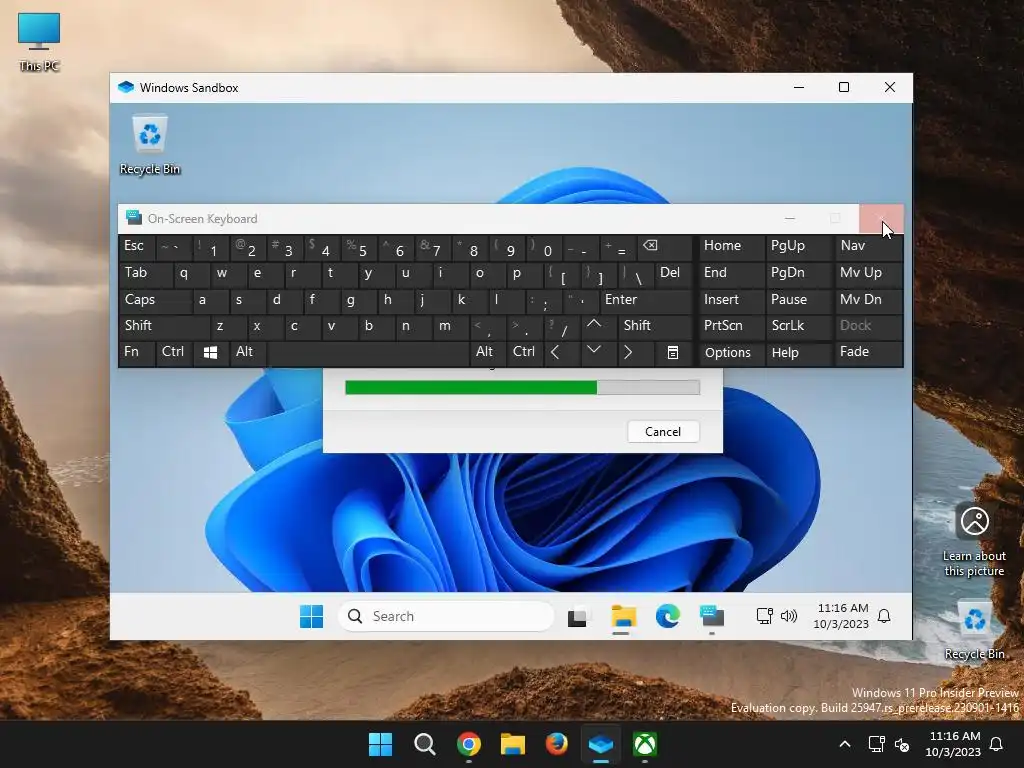Open host desktop Recycle Bin
The height and width of the screenshot is (768, 1024).
974,630
